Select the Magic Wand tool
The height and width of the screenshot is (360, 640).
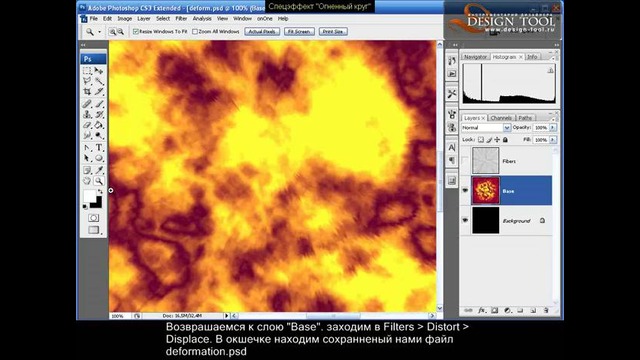99,81
